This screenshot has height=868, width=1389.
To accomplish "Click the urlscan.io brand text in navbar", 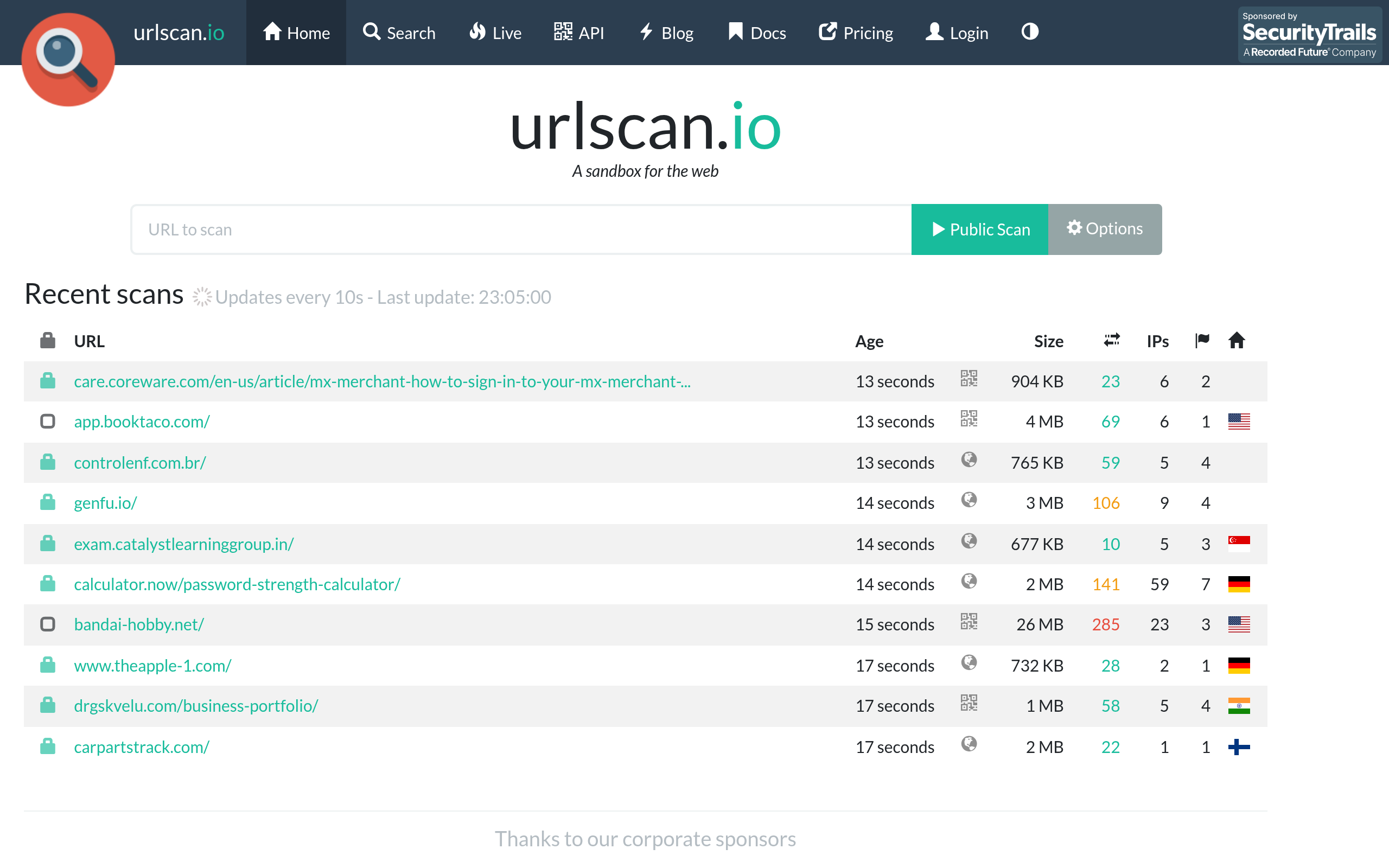I will tap(179, 32).
